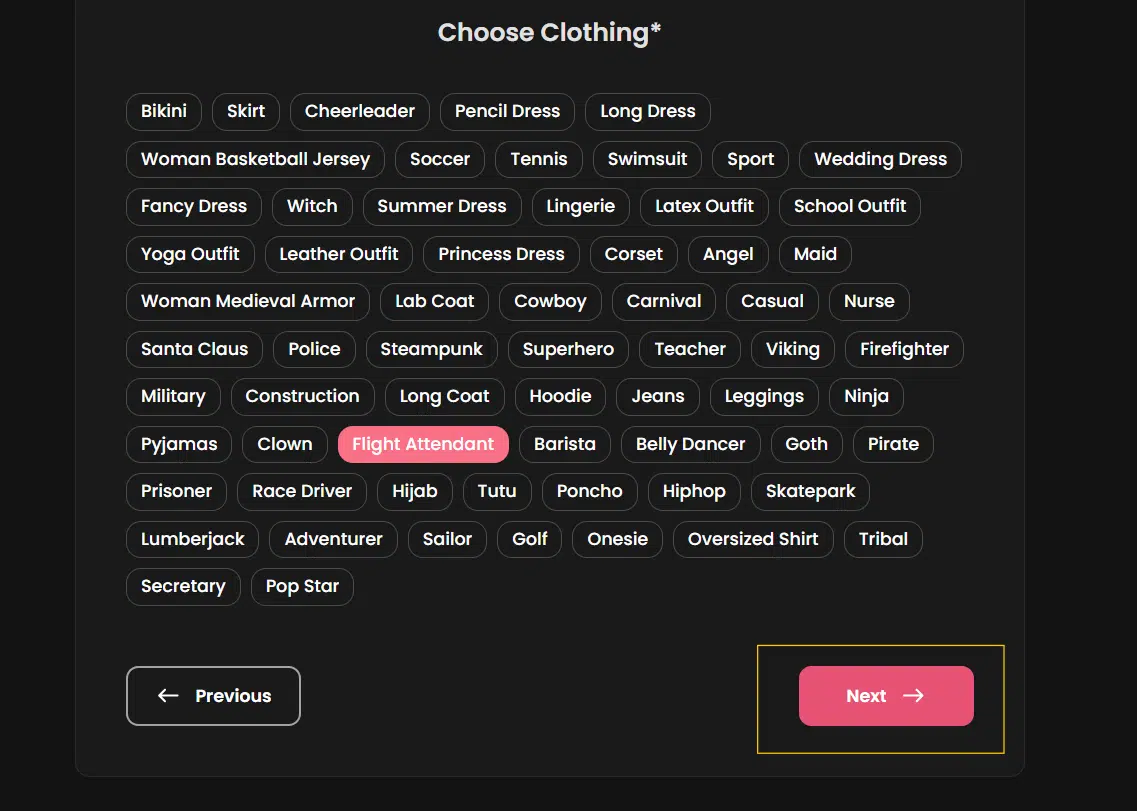Select the Bikini clothing option
1137x811 pixels.
pos(163,111)
